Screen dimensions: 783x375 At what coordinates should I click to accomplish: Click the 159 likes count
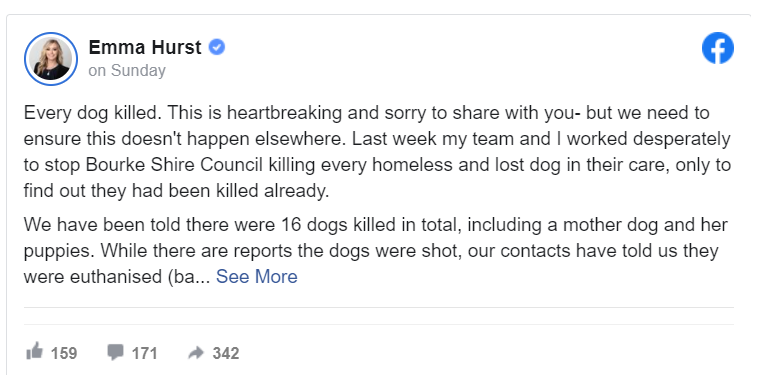(64, 354)
